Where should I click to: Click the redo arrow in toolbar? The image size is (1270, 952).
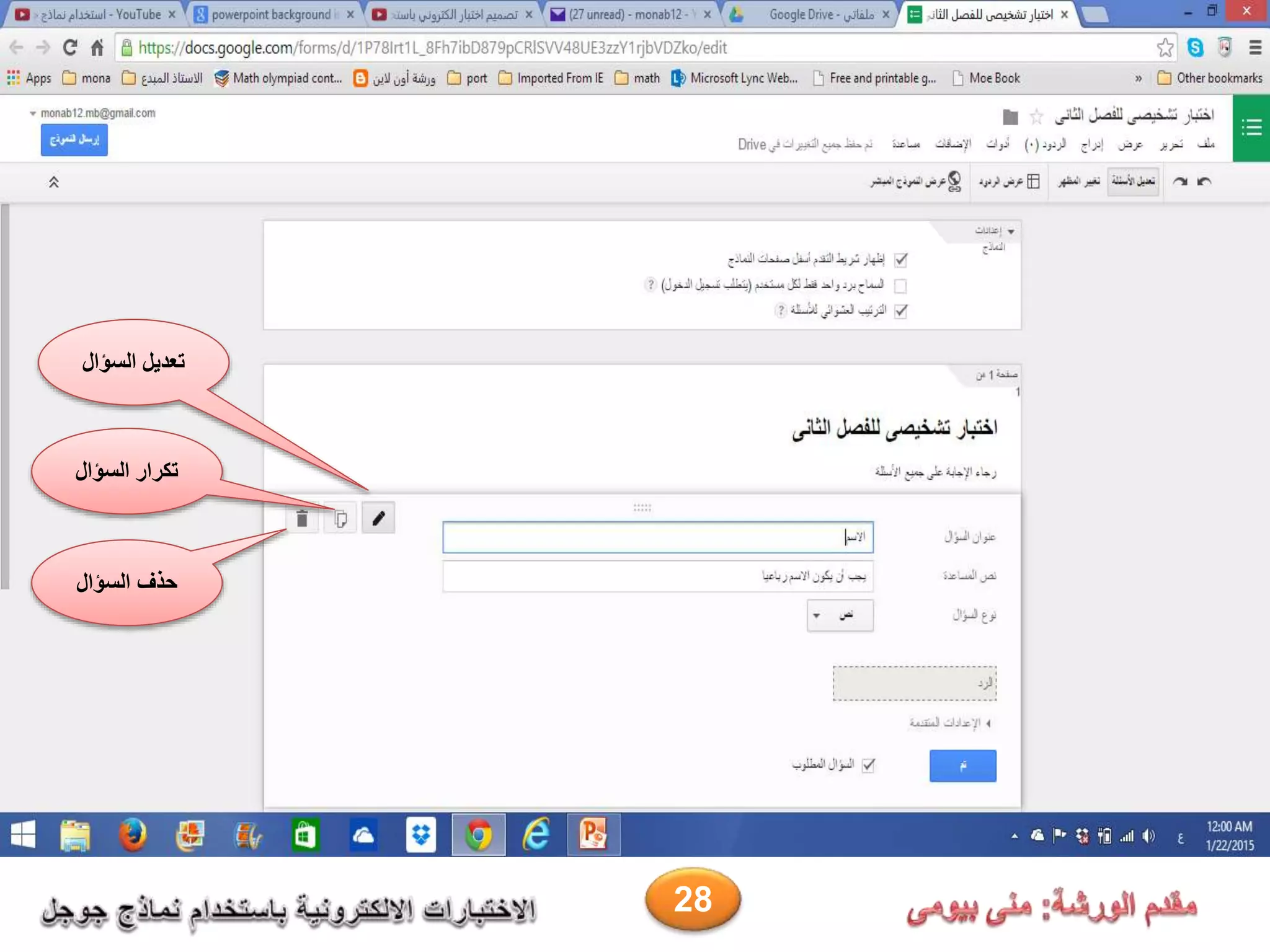click(x=1179, y=182)
